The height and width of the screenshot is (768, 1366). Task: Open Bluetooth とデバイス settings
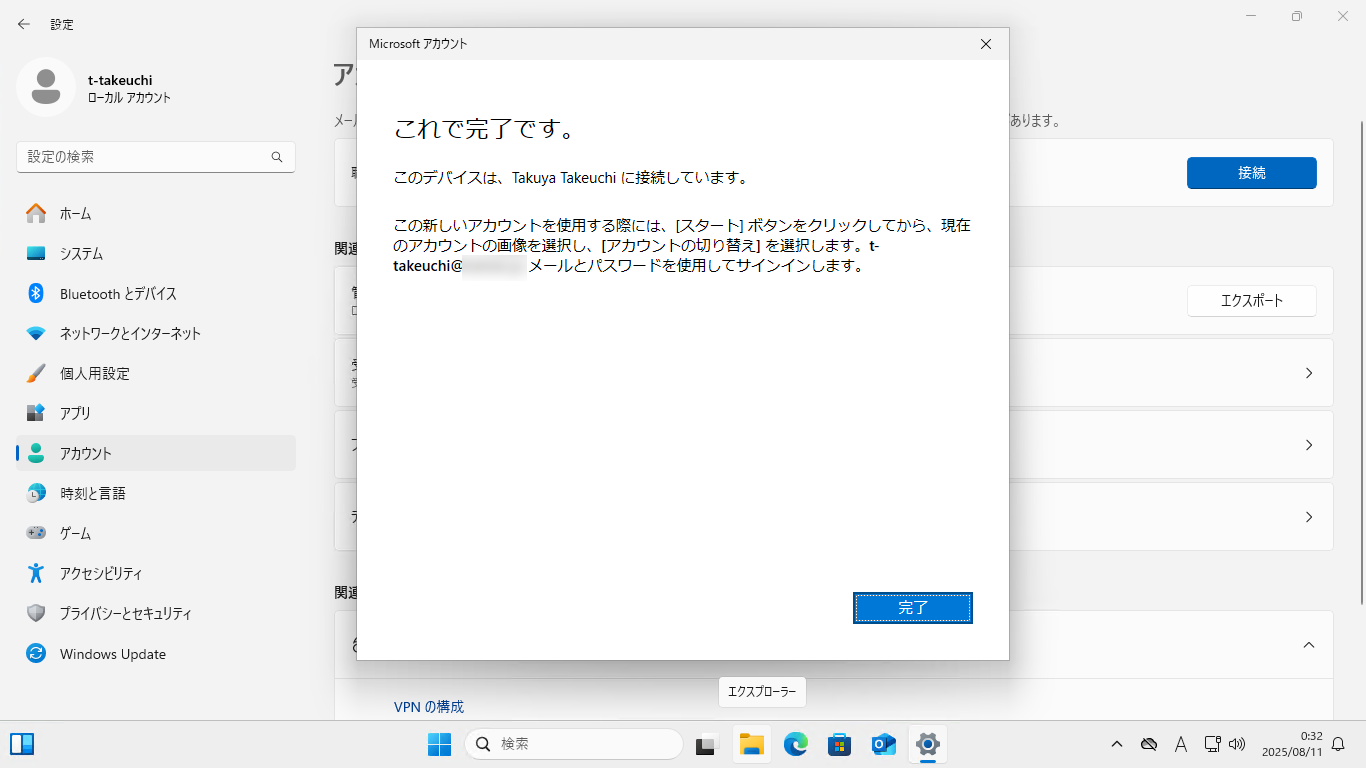[156, 293]
